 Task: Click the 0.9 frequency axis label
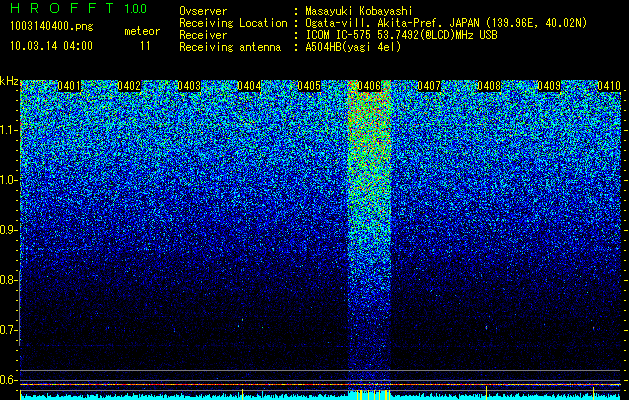(x=9, y=230)
